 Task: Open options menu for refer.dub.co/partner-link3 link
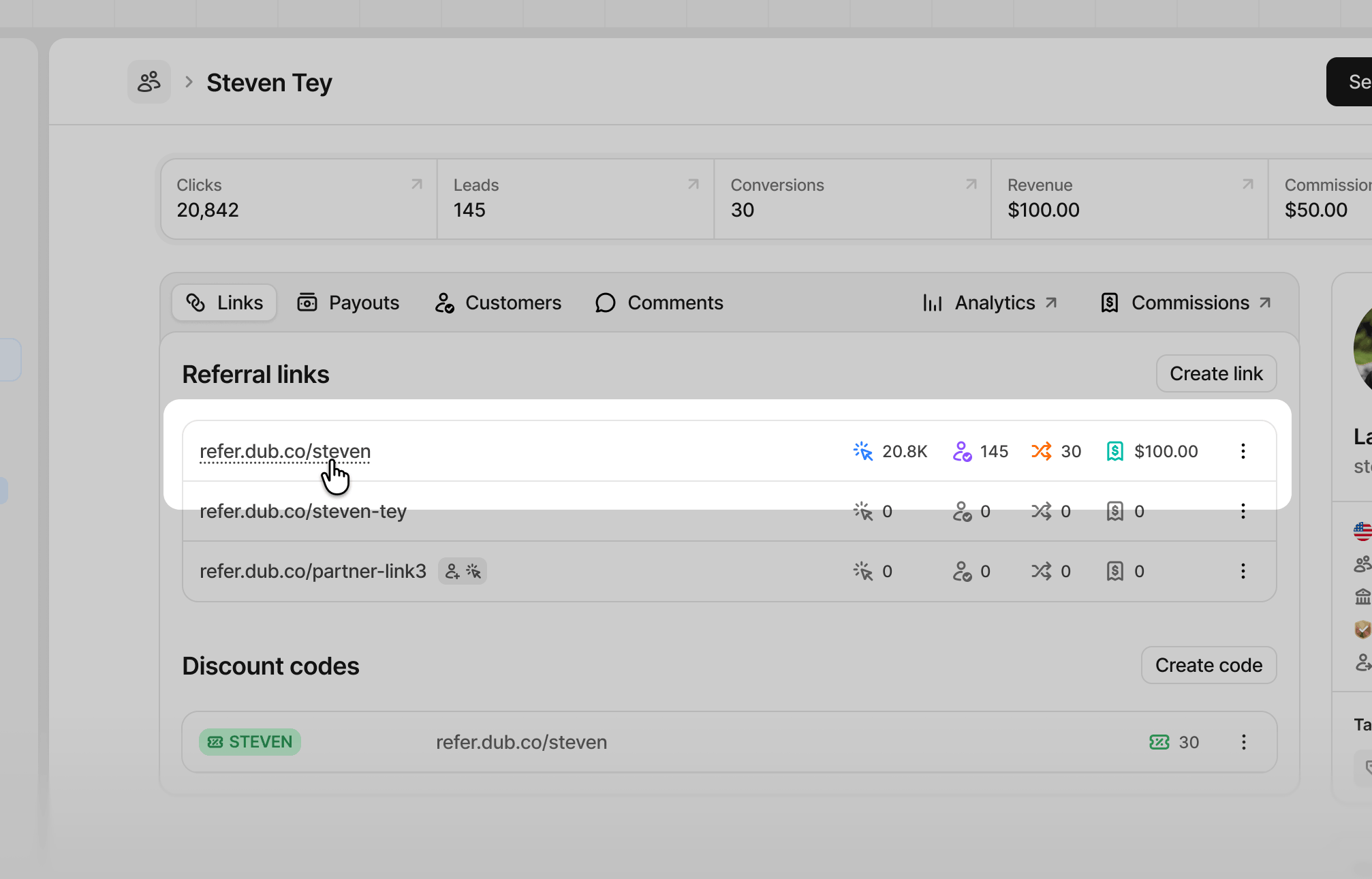[1243, 571]
